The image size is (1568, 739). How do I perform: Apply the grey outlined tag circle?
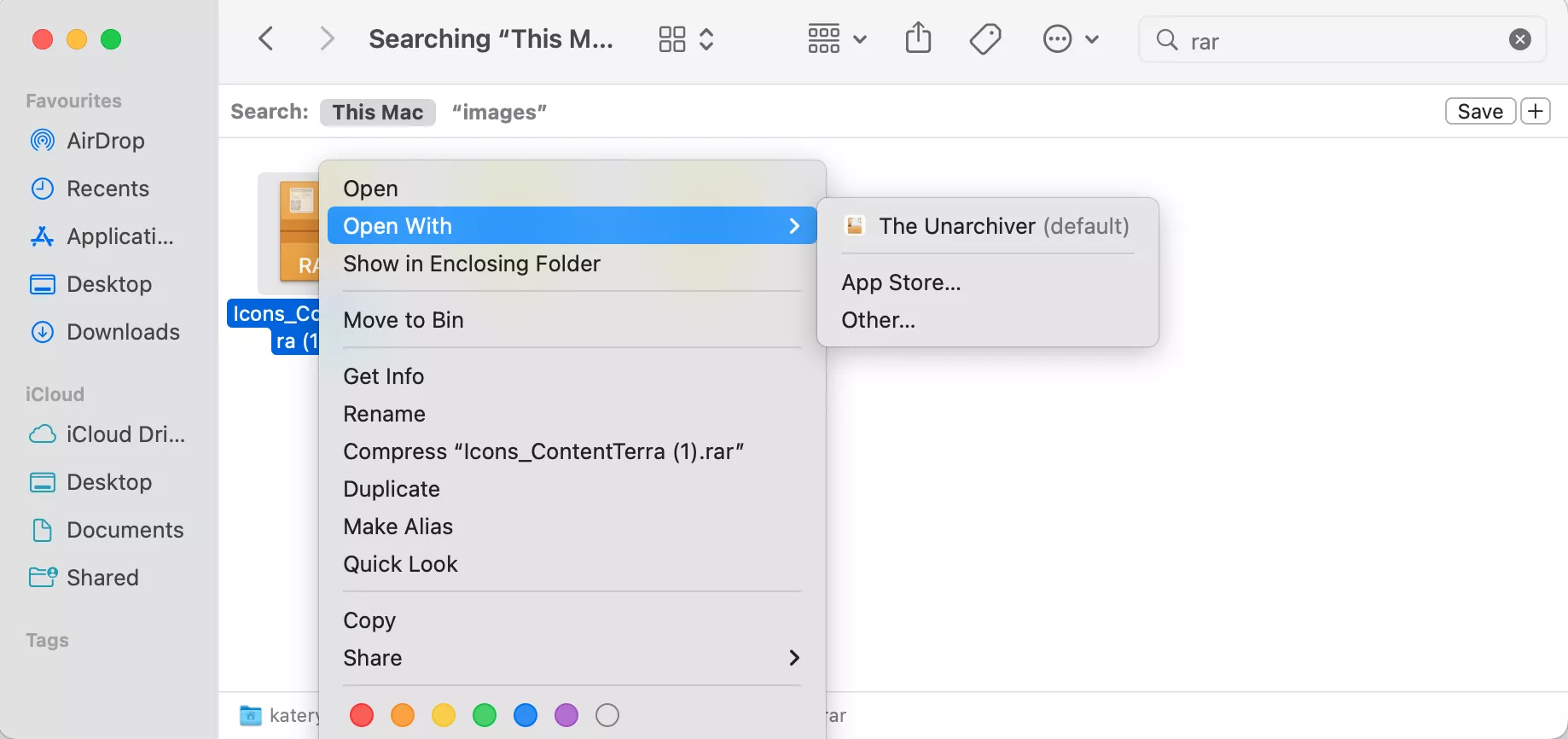click(x=607, y=715)
